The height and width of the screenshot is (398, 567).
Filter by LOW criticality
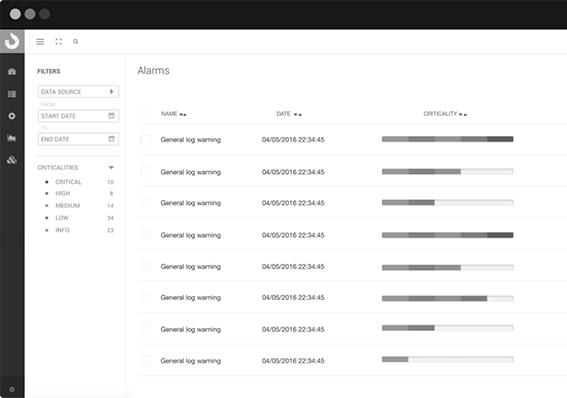pos(61,218)
